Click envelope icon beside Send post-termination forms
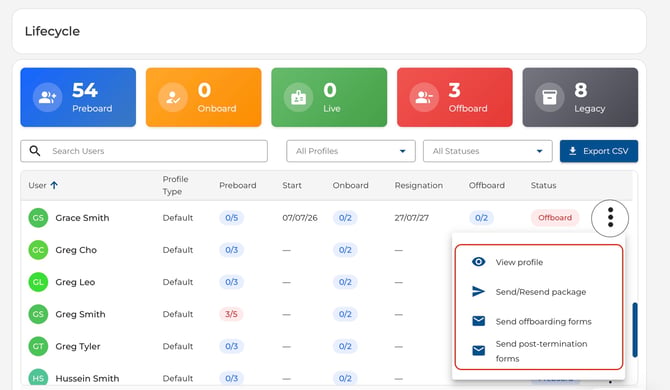The height and width of the screenshot is (390, 670). [479, 351]
